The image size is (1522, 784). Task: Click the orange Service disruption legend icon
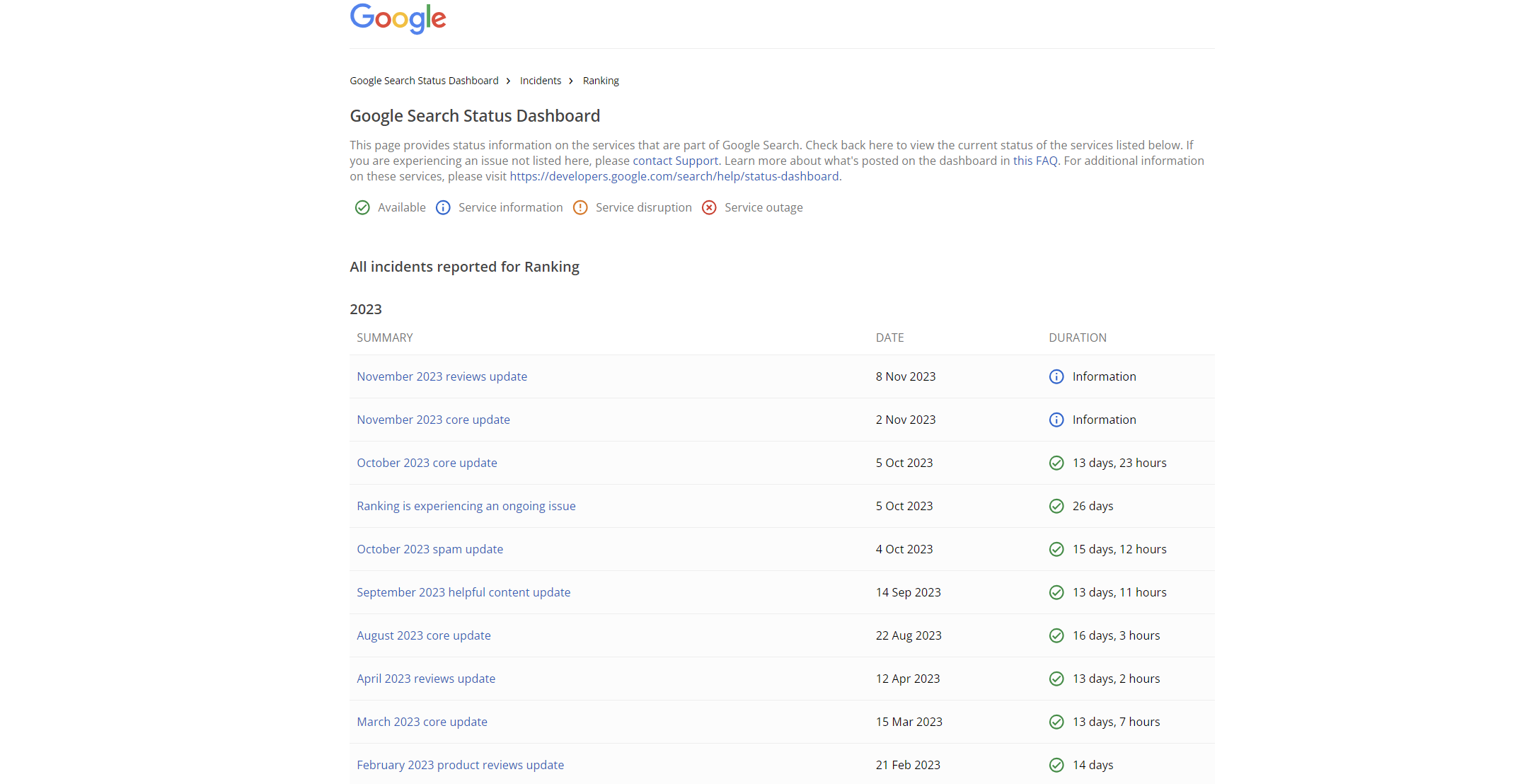580,207
